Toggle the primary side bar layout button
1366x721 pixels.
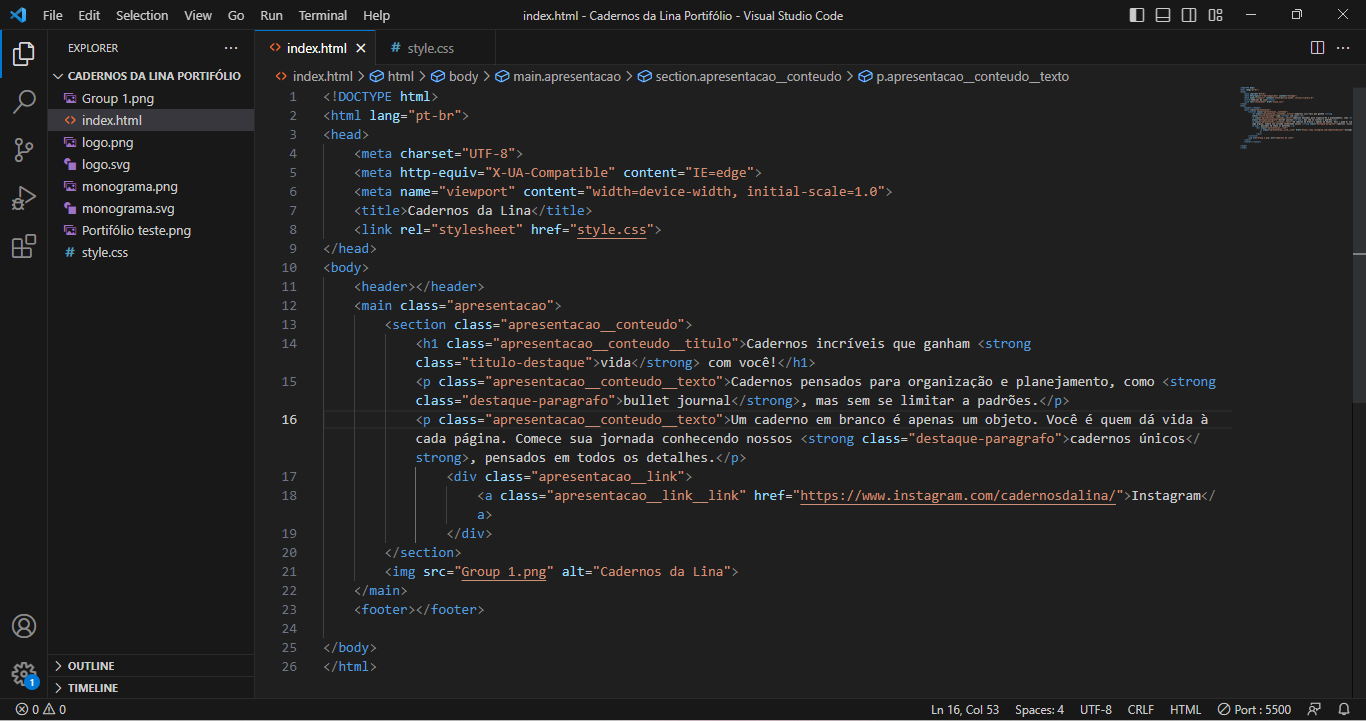click(x=1137, y=15)
